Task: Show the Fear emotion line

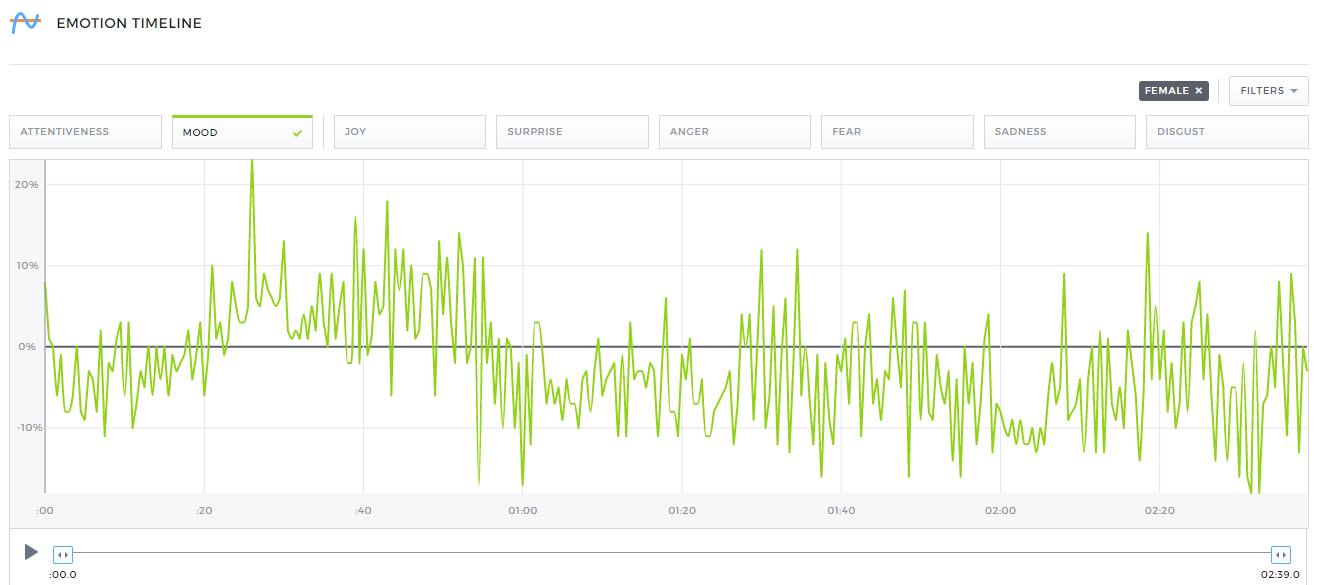Action: point(897,132)
